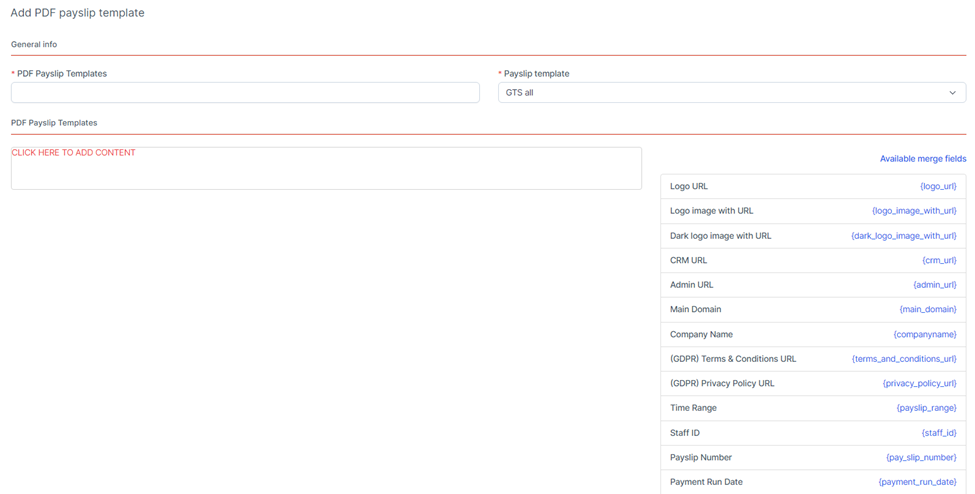Screen dimensions: 975x494
Task: Click the Available merge fields link
Action: point(922,159)
